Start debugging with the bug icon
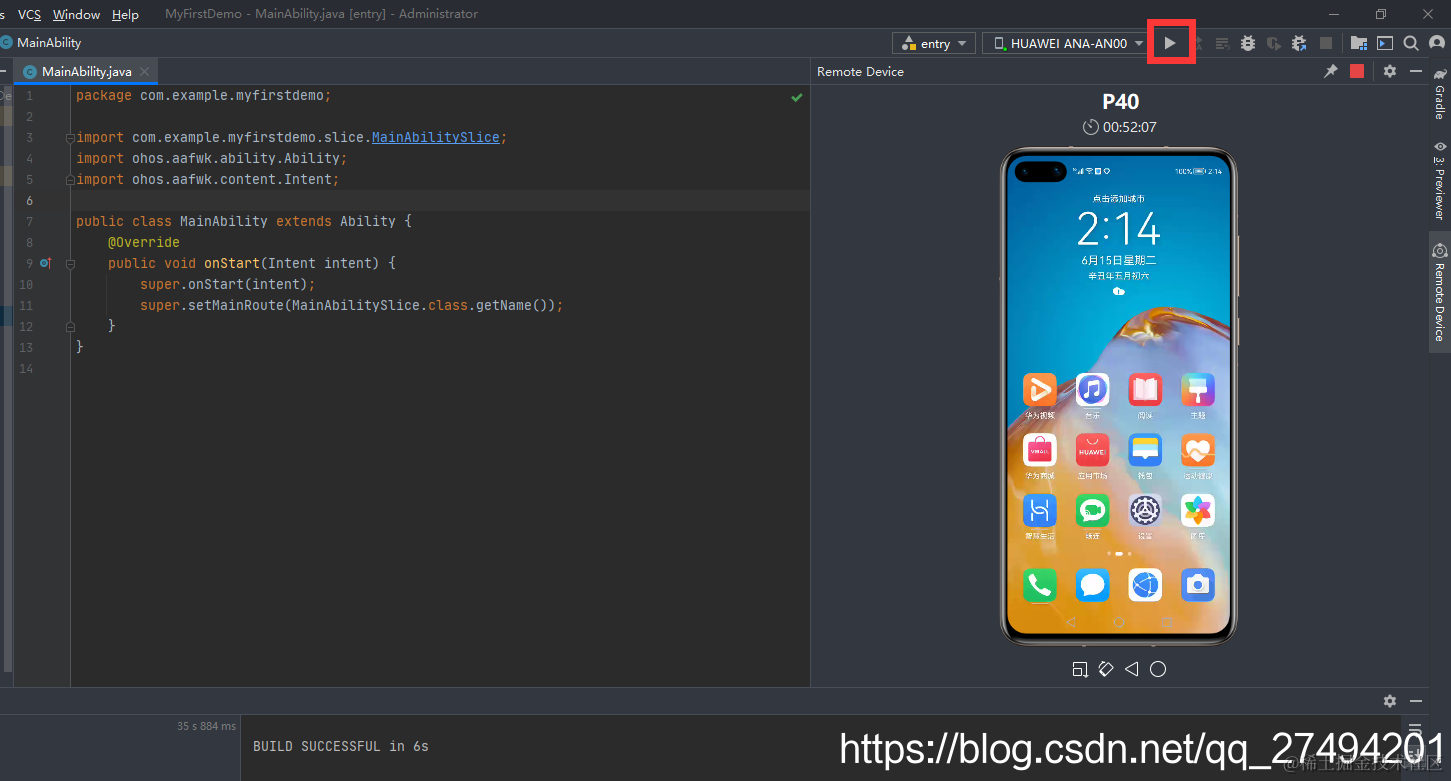Screen dimensions: 1451x781 [1247, 43]
